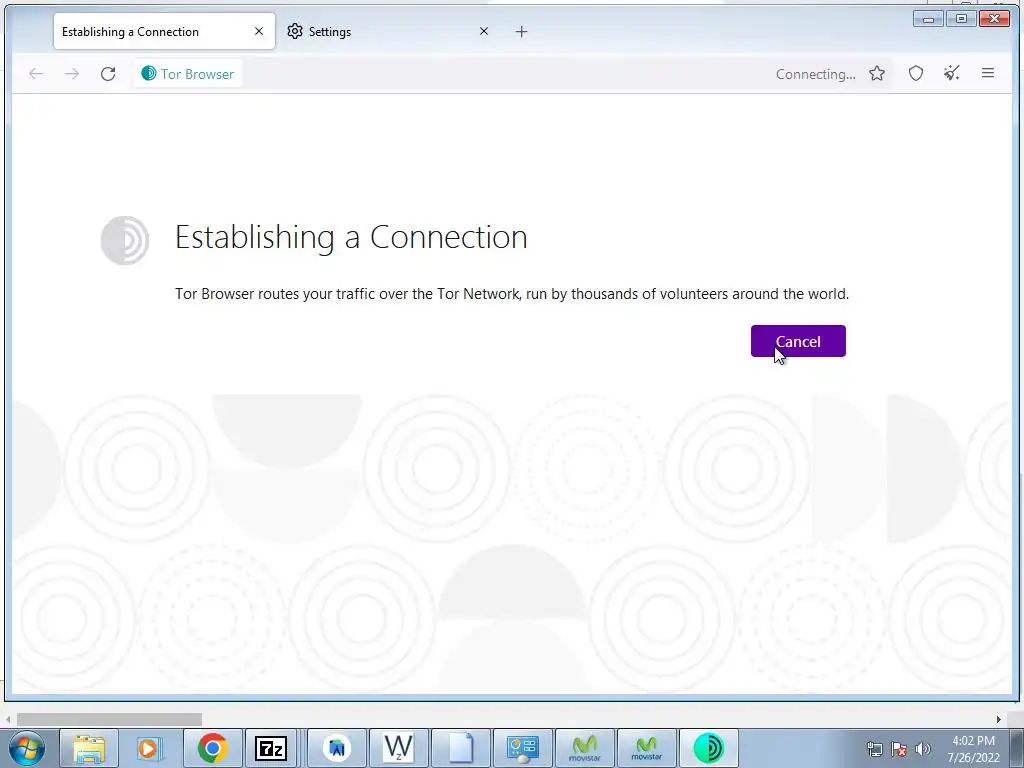The width and height of the screenshot is (1024, 768).
Task: Go forward to next page
Action: [x=72, y=74]
